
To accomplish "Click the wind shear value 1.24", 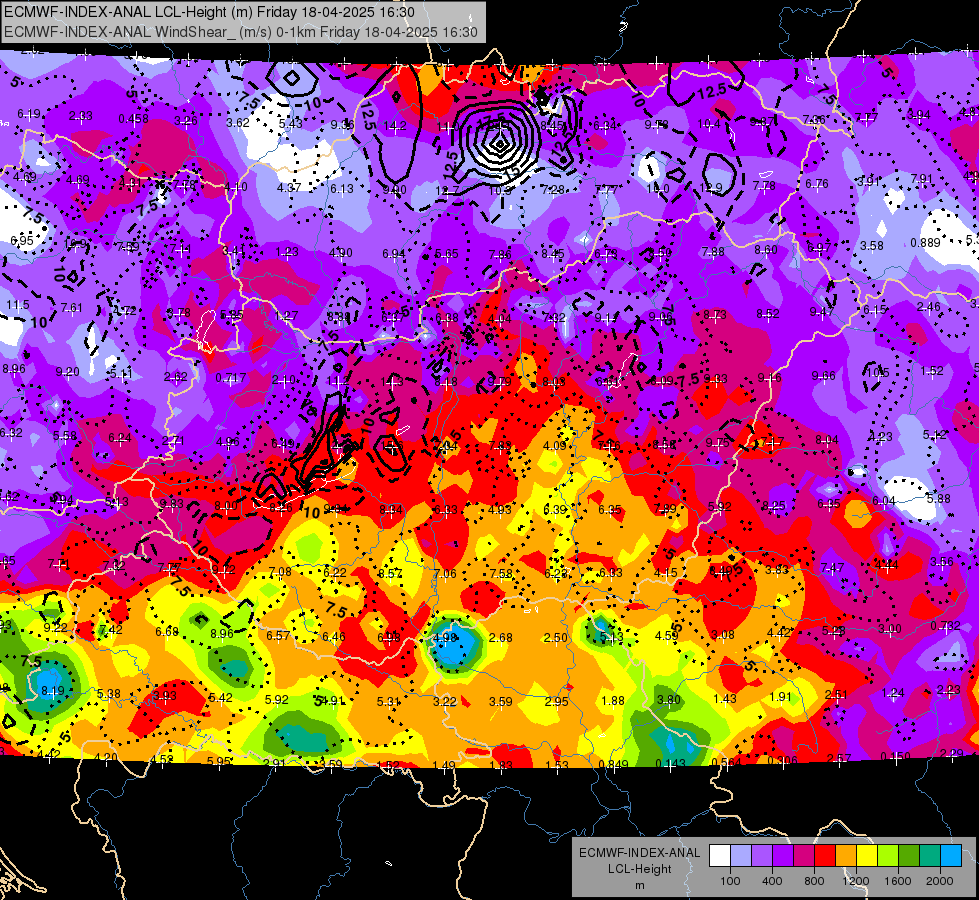I will [893, 693].
